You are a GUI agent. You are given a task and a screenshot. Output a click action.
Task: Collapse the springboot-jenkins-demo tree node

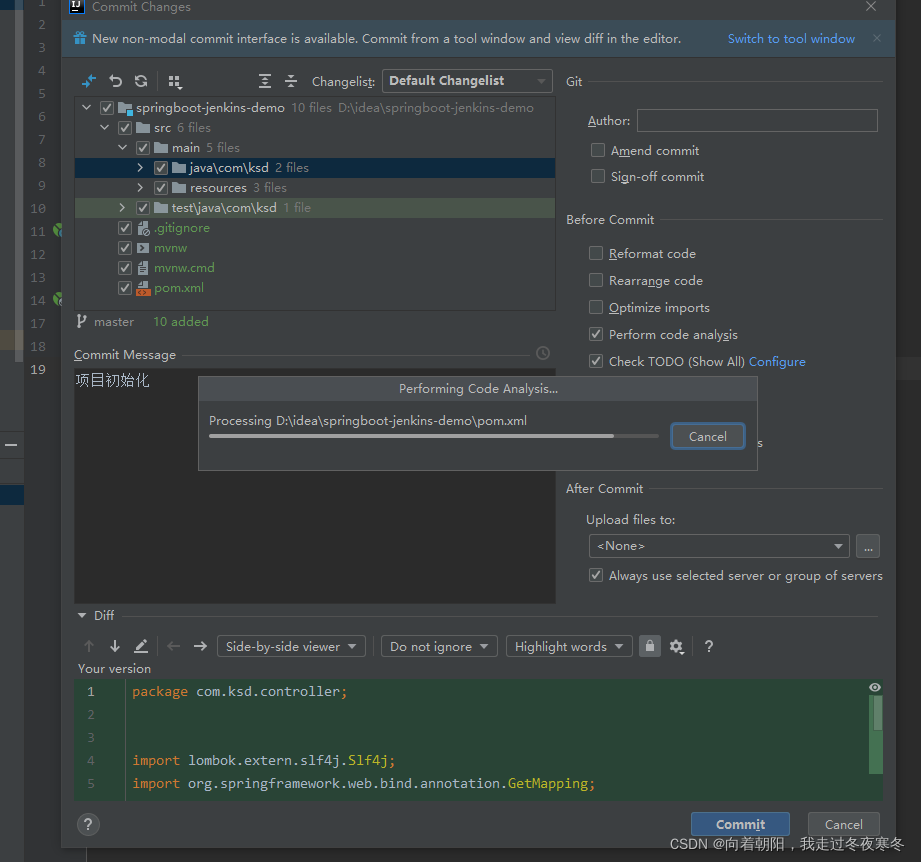coord(87,107)
